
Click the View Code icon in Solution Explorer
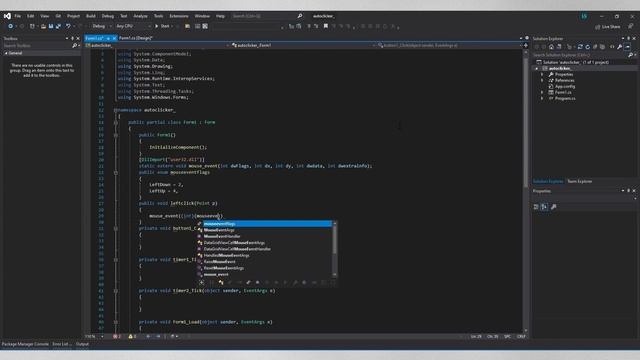pos(612,47)
